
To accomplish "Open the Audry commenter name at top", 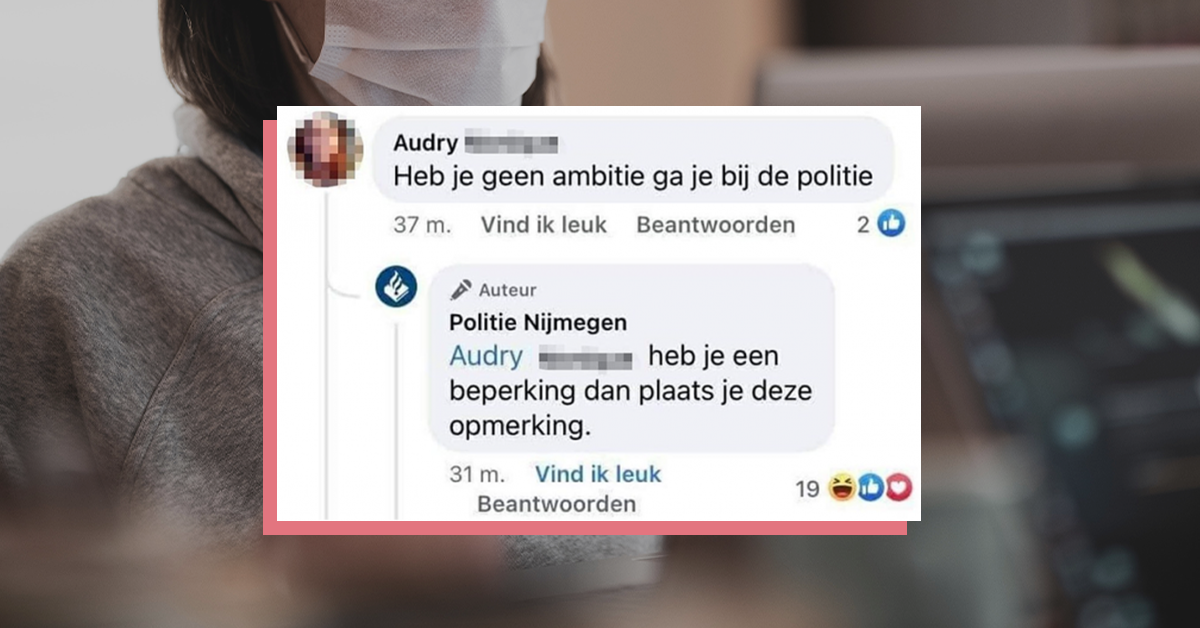I will (425, 144).
